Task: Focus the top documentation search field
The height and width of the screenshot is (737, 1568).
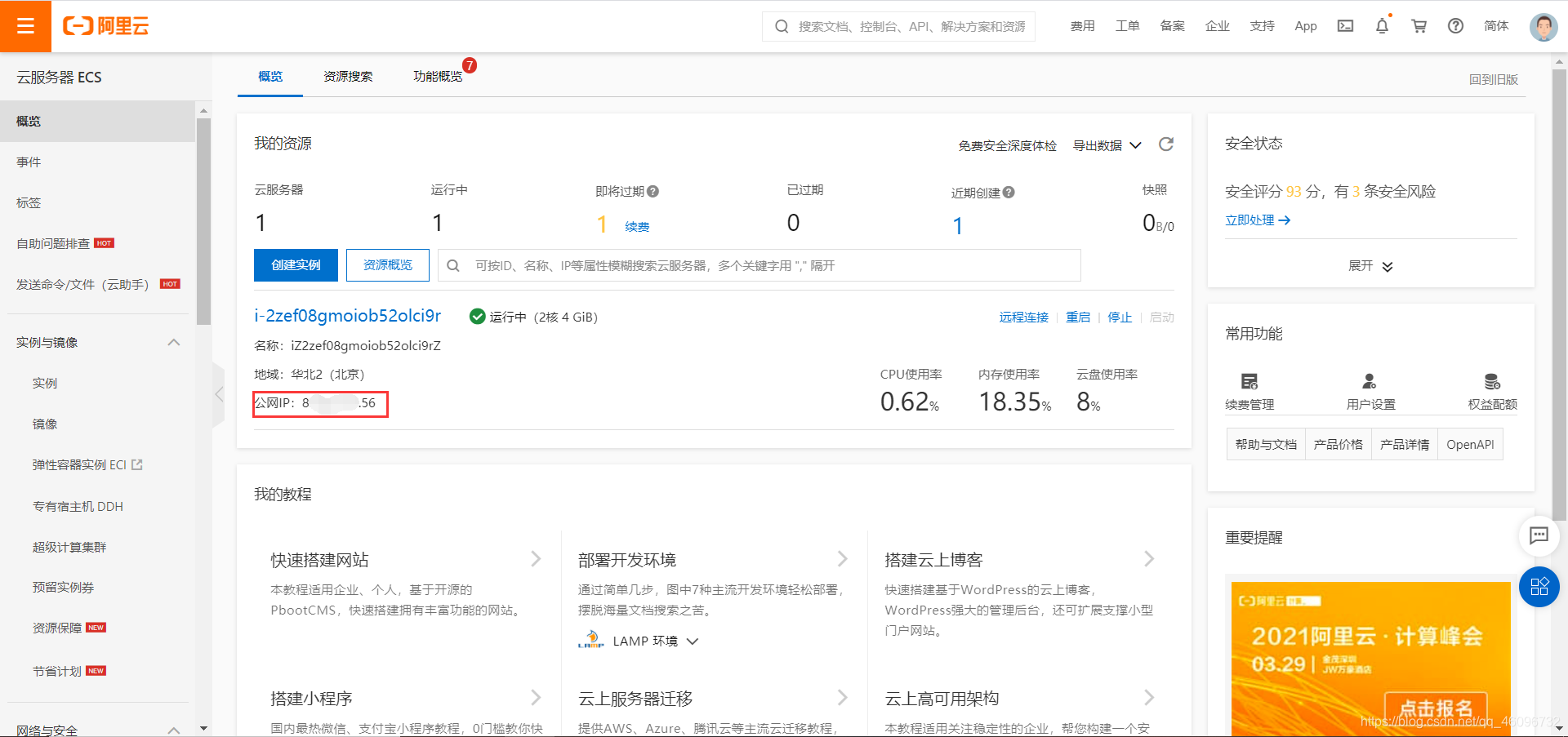Action: pyautogui.click(x=898, y=26)
